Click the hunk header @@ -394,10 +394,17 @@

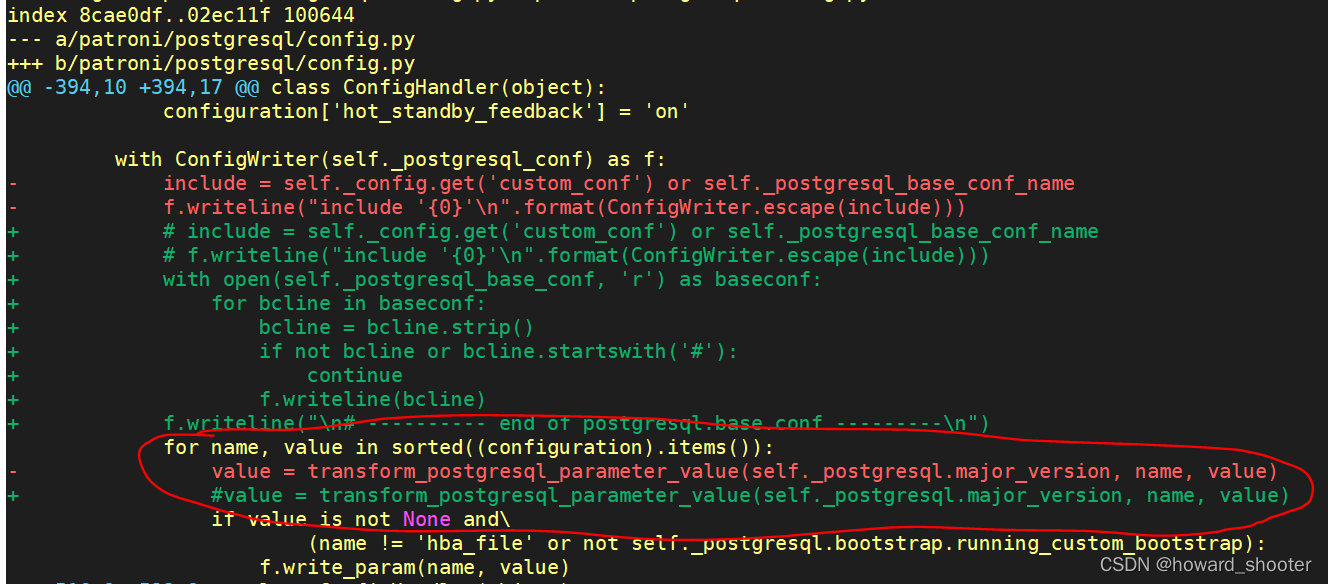[x=130, y=87]
